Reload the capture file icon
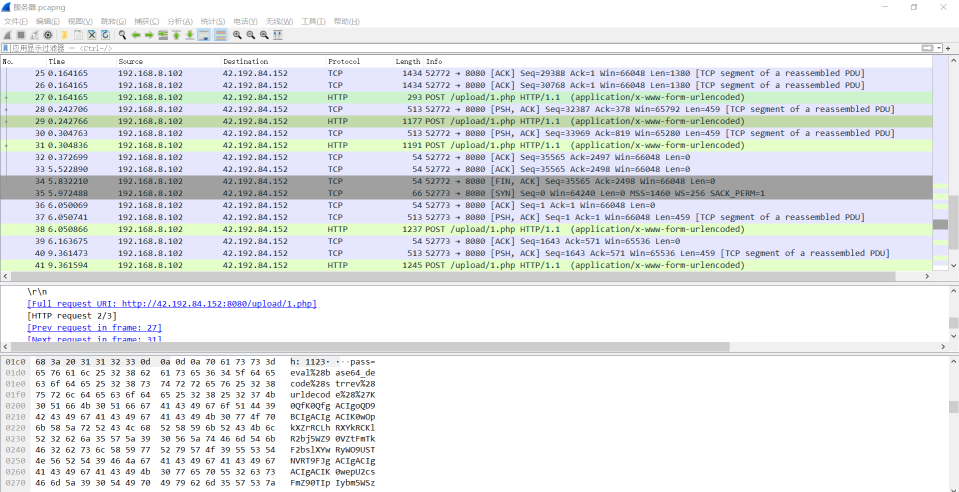Viewport: 959px width, 492px height. [105, 35]
